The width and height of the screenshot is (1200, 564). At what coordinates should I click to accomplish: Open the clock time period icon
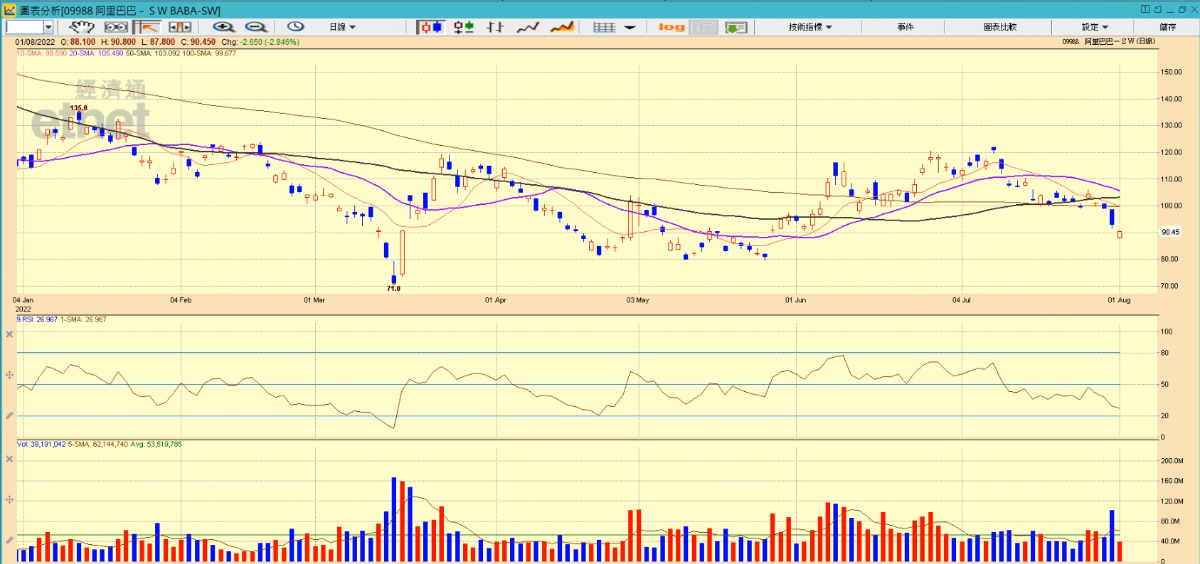click(x=296, y=27)
